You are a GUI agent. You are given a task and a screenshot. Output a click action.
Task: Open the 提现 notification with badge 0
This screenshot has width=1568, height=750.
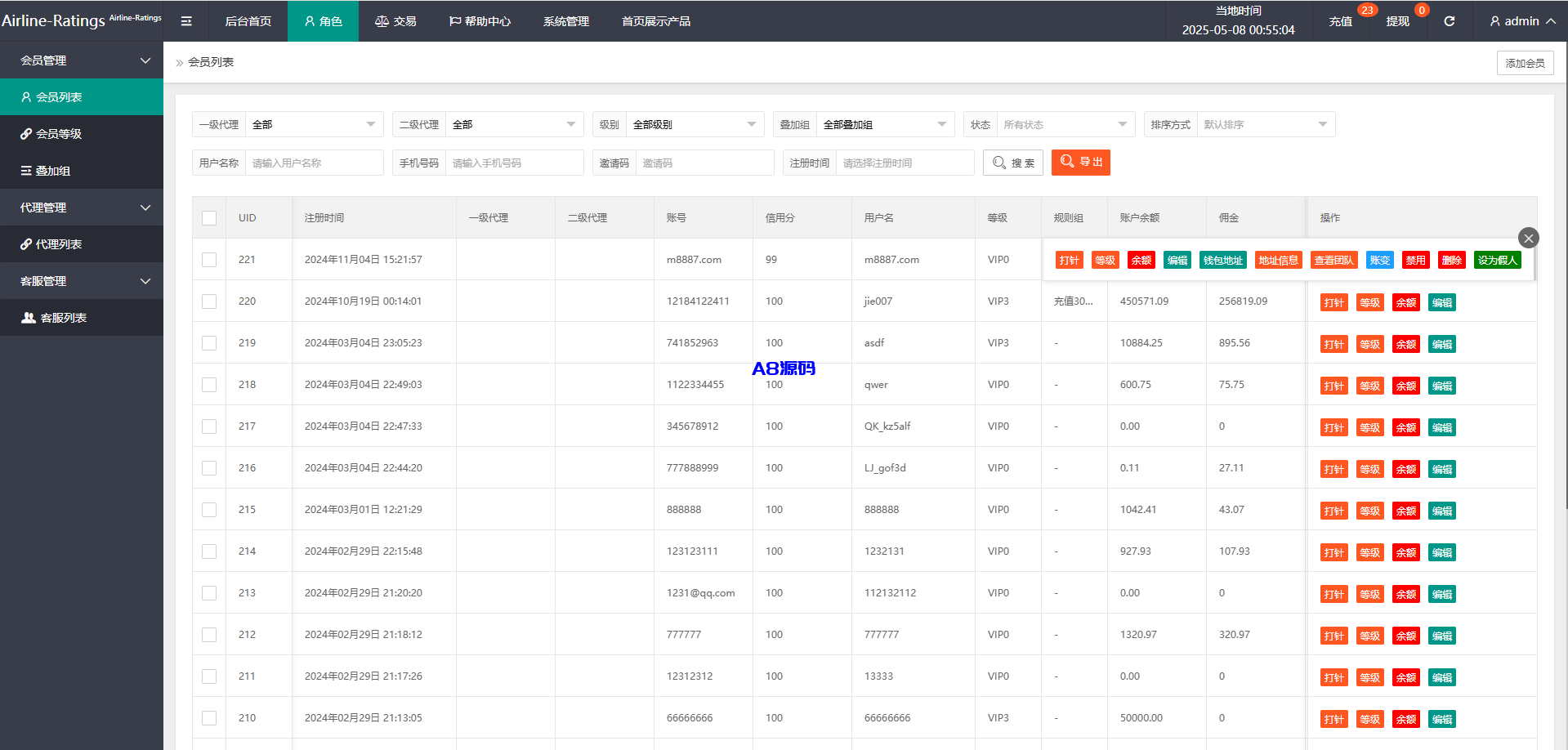tap(1398, 21)
